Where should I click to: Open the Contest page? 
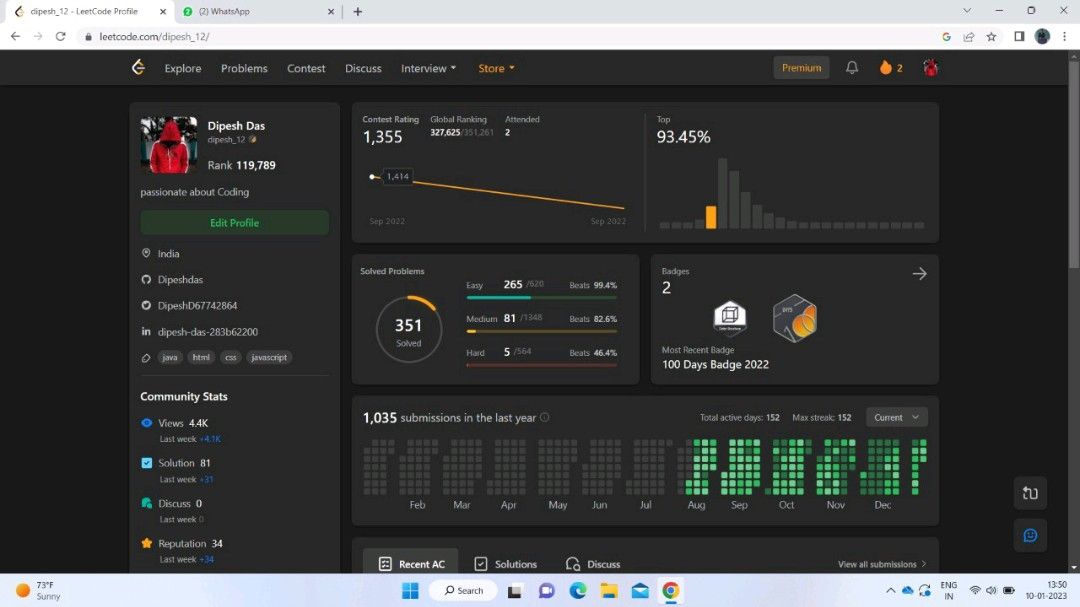(x=307, y=68)
